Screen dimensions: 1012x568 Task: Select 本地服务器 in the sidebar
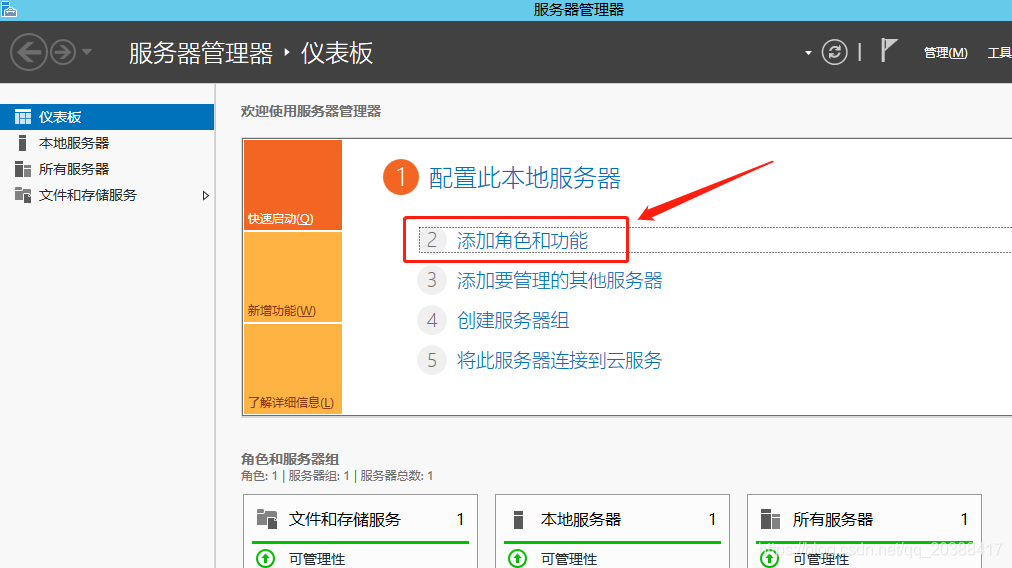pos(107,143)
